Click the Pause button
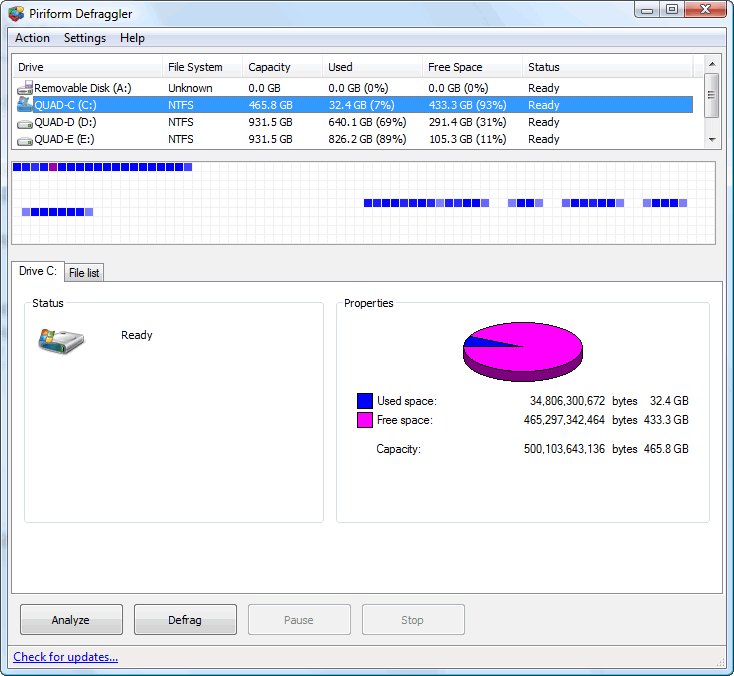734x676 pixels. [299, 619]
